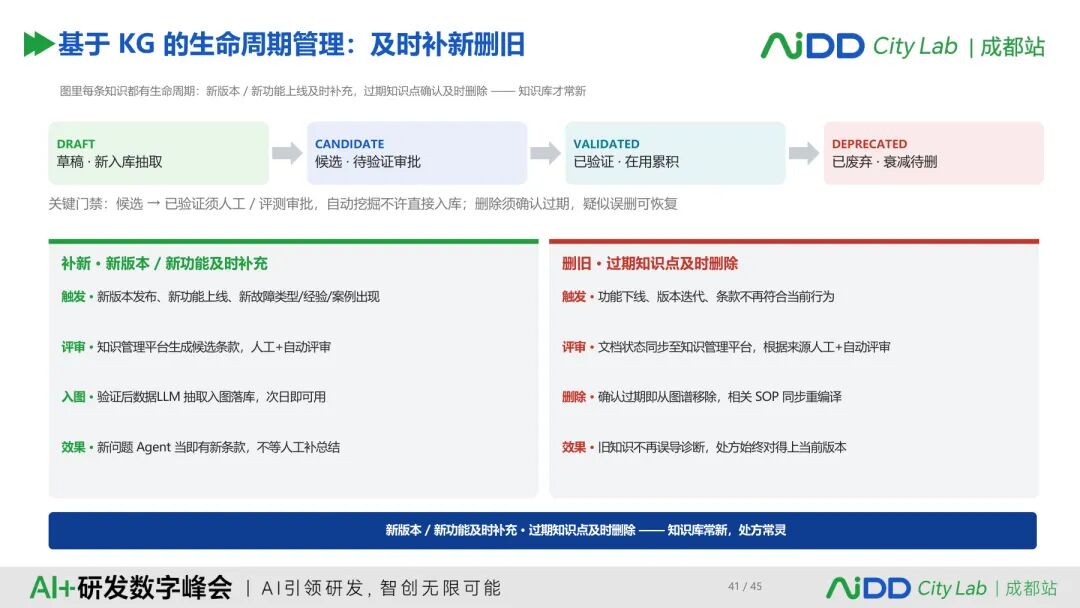This screenshot has height=608, width=1080.
Task: Click the red 触发 line about 功能下线
Action: 698,297
